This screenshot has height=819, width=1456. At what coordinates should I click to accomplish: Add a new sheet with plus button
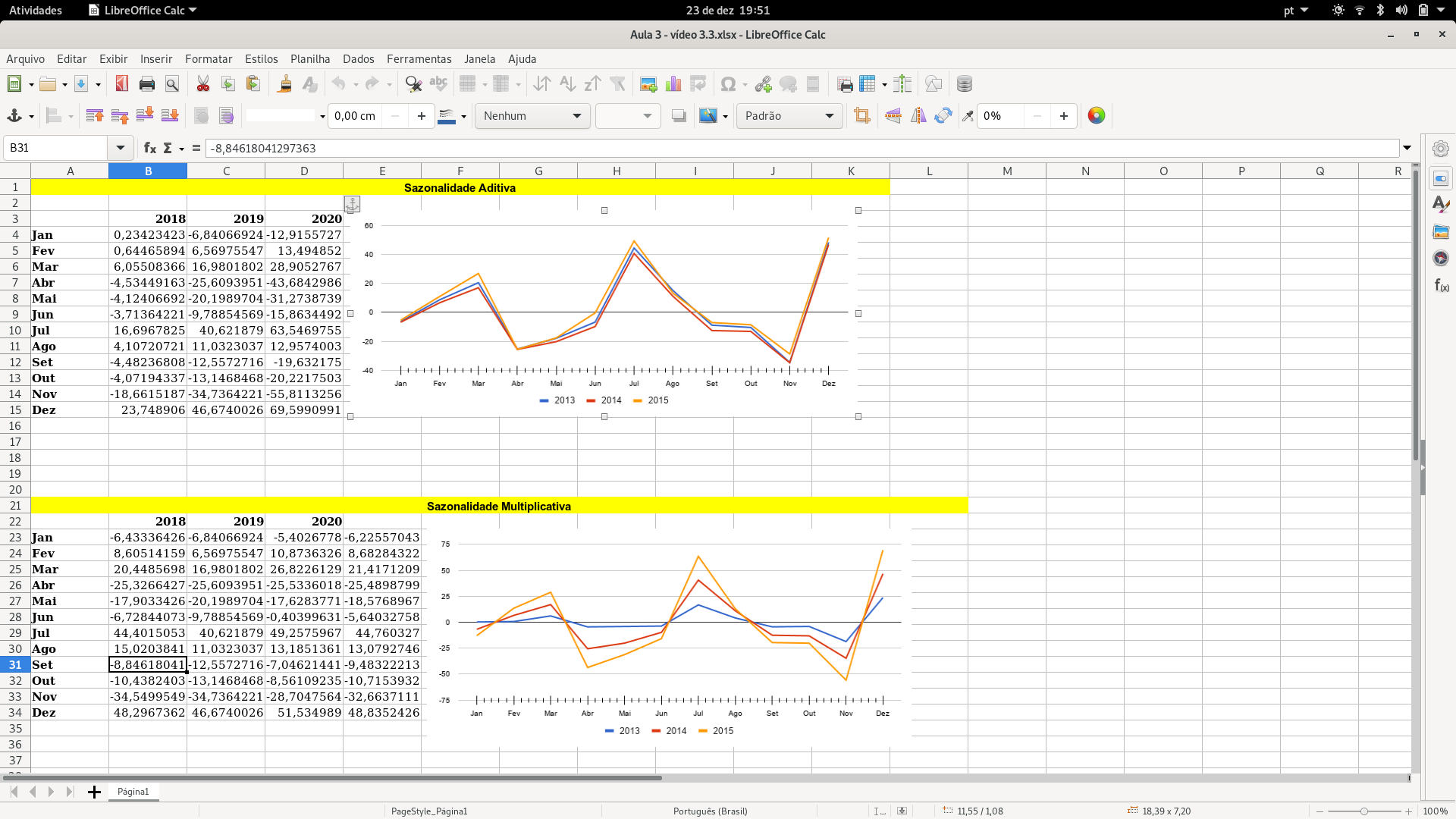(x=94, y=792)
